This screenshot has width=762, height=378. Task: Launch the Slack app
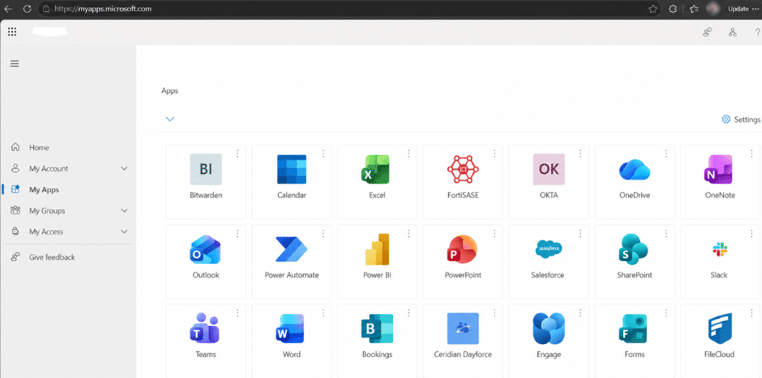point(720,261)
